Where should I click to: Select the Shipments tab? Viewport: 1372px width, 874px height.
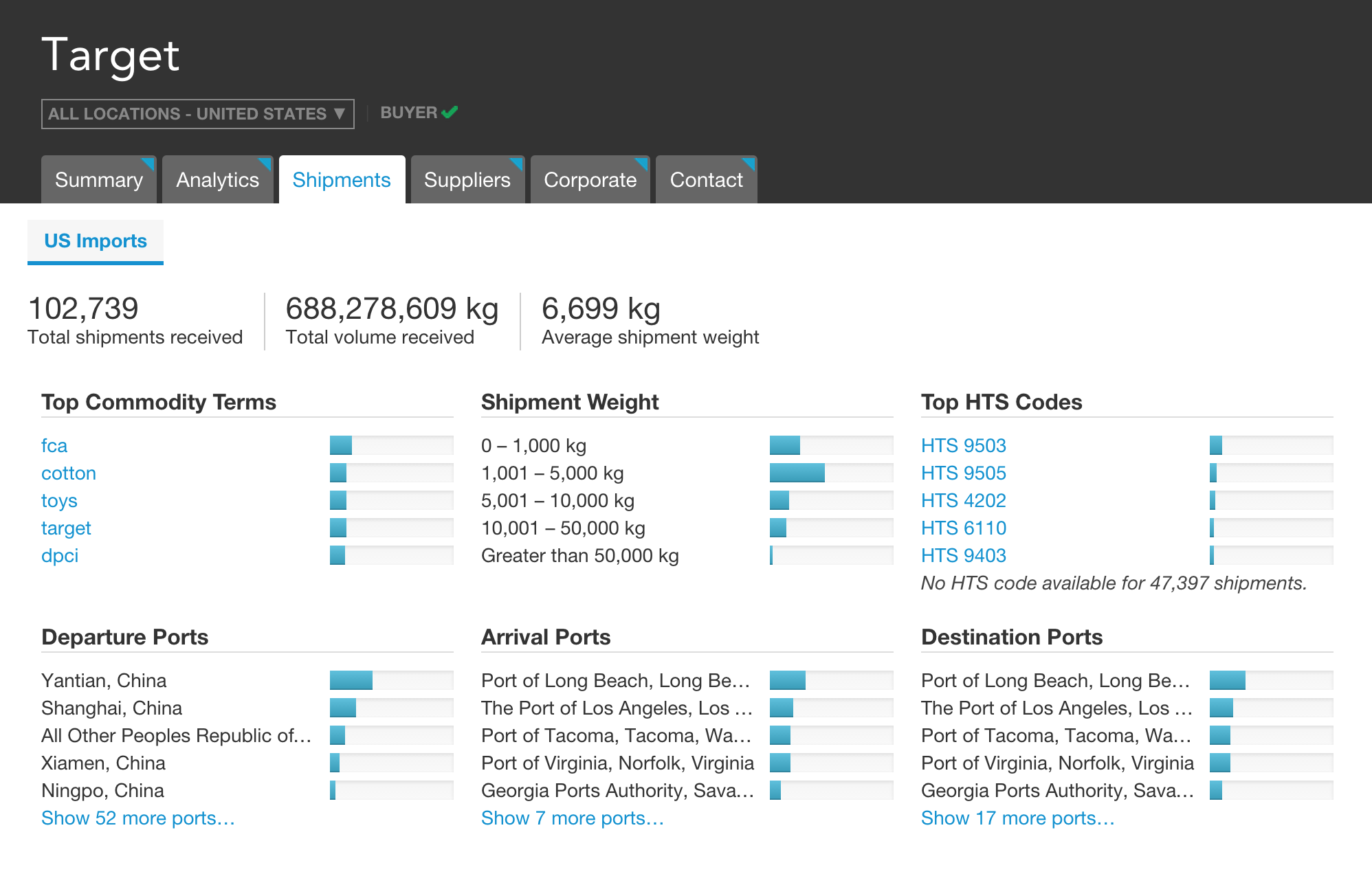(342, 180)
